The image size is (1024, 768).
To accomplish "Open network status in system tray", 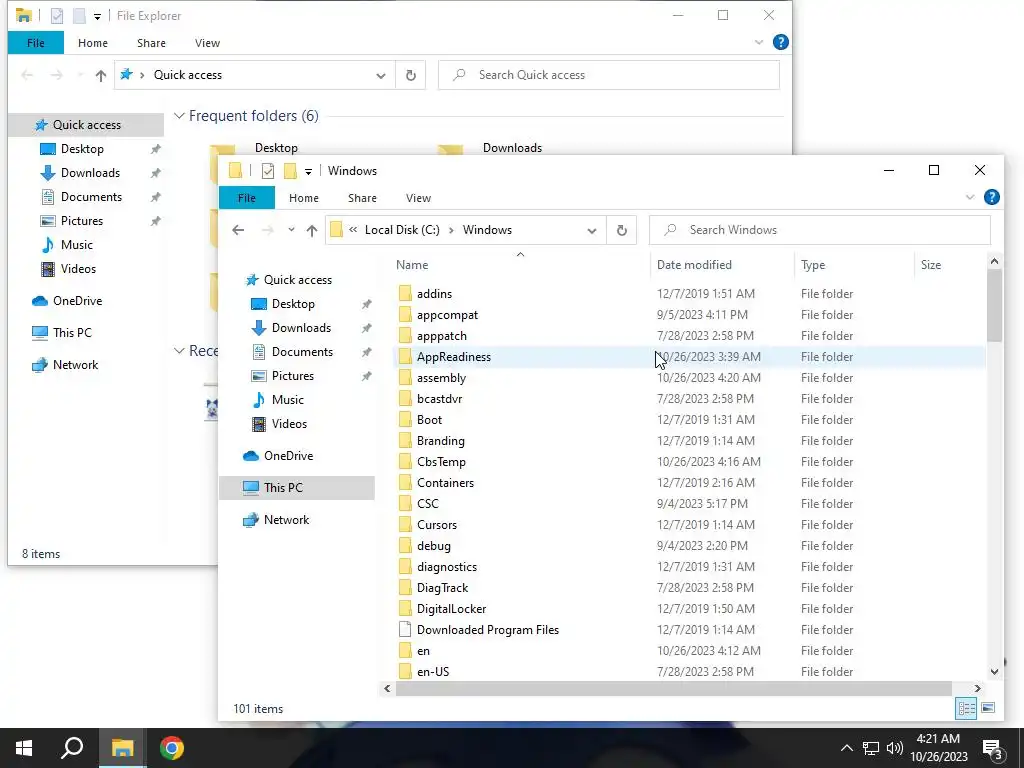I will (871, 748).
